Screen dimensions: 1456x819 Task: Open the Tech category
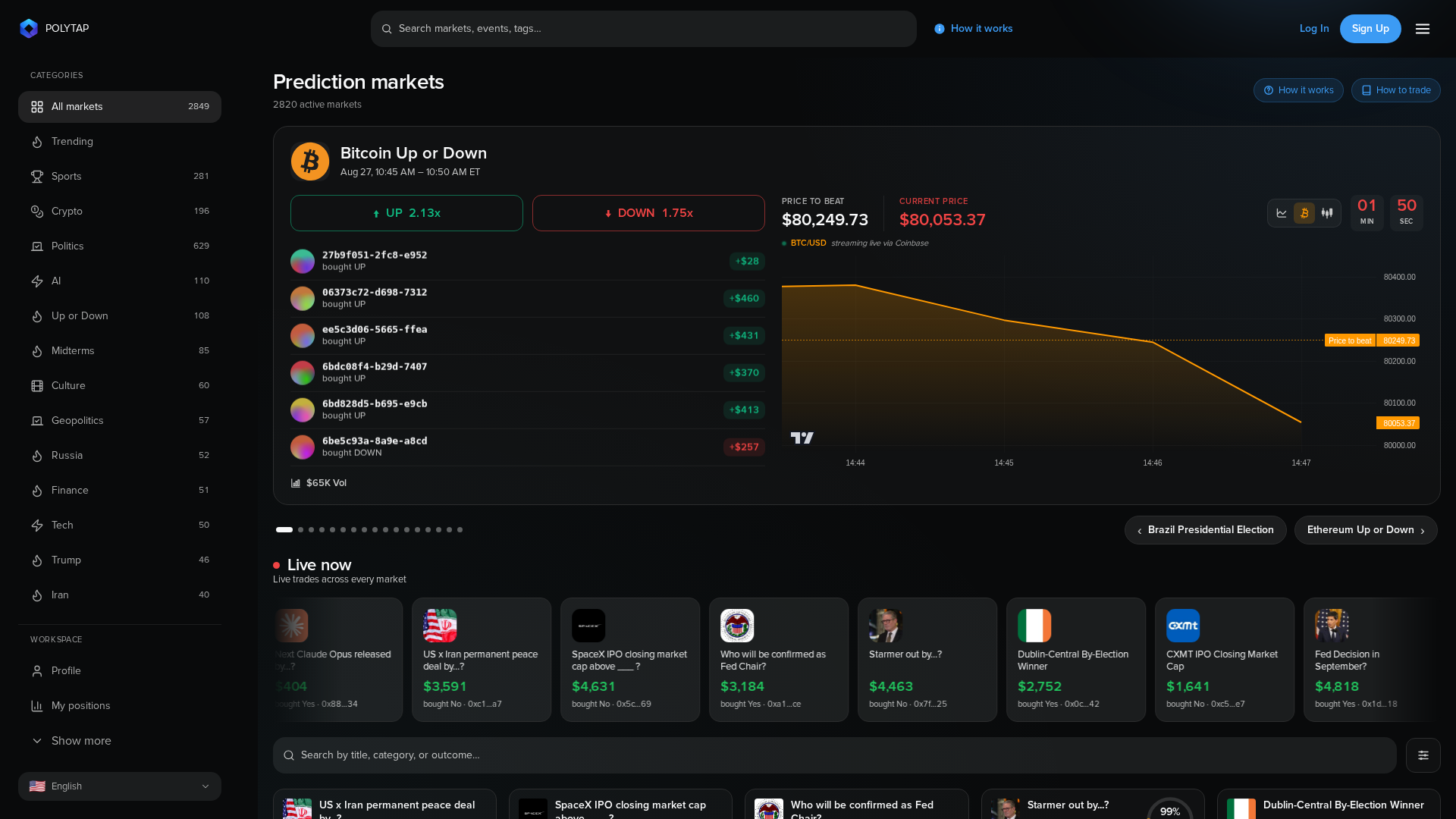[x=120, y=526]
